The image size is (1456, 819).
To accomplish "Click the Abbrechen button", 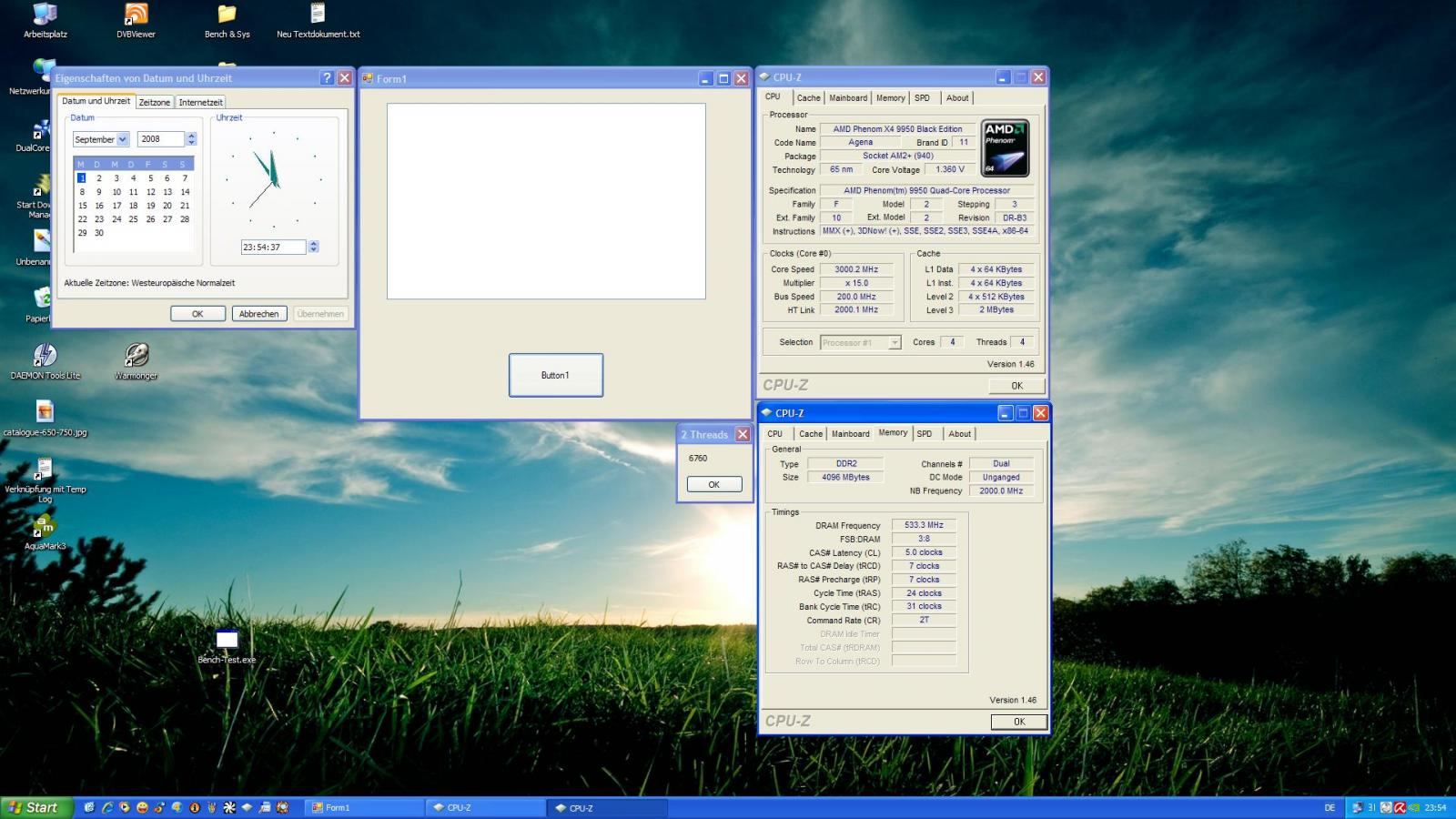I will pyautogui.click(x=258, y=314).
